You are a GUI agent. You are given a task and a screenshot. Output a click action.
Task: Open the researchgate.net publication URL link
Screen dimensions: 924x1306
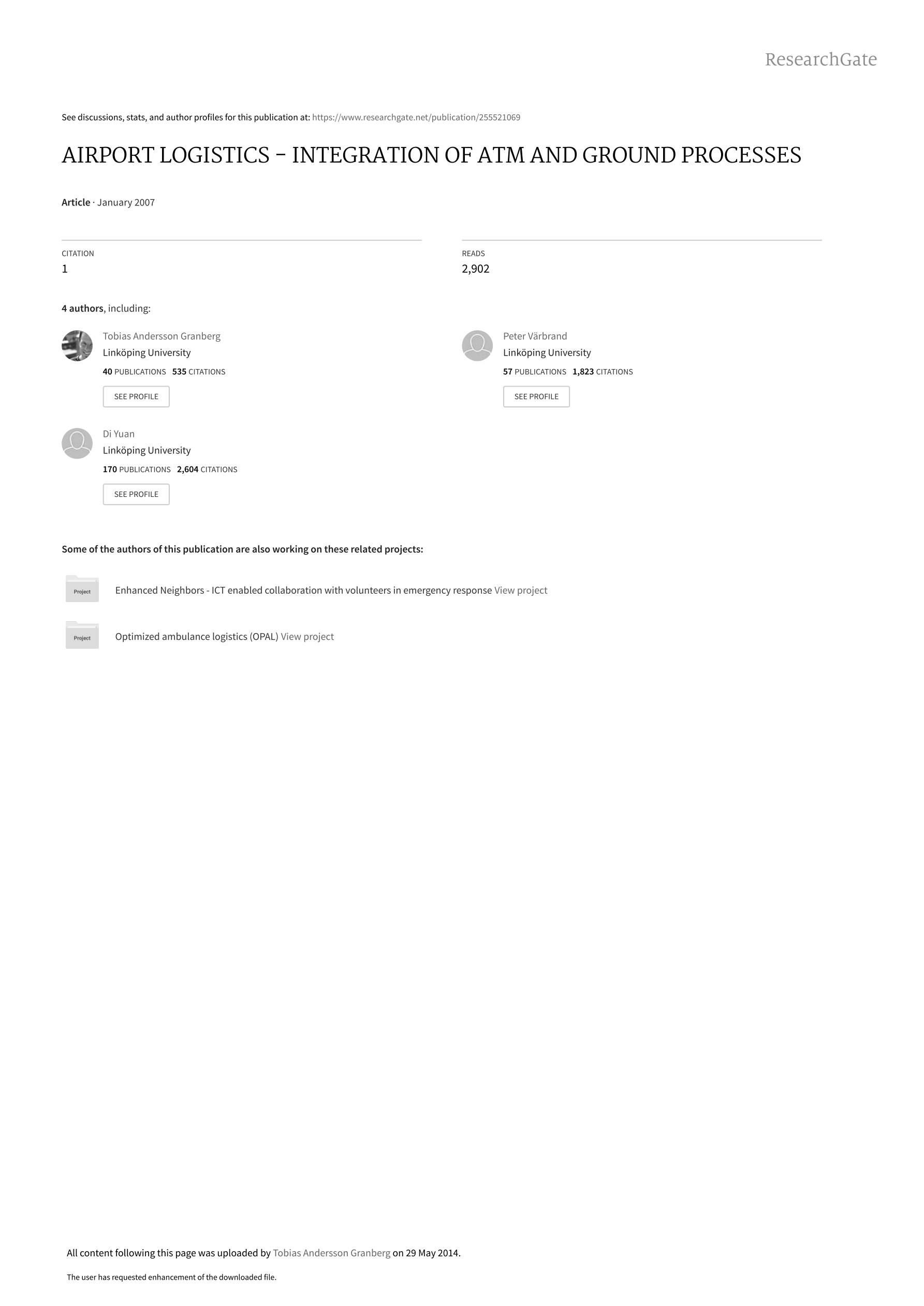[417, 118]
